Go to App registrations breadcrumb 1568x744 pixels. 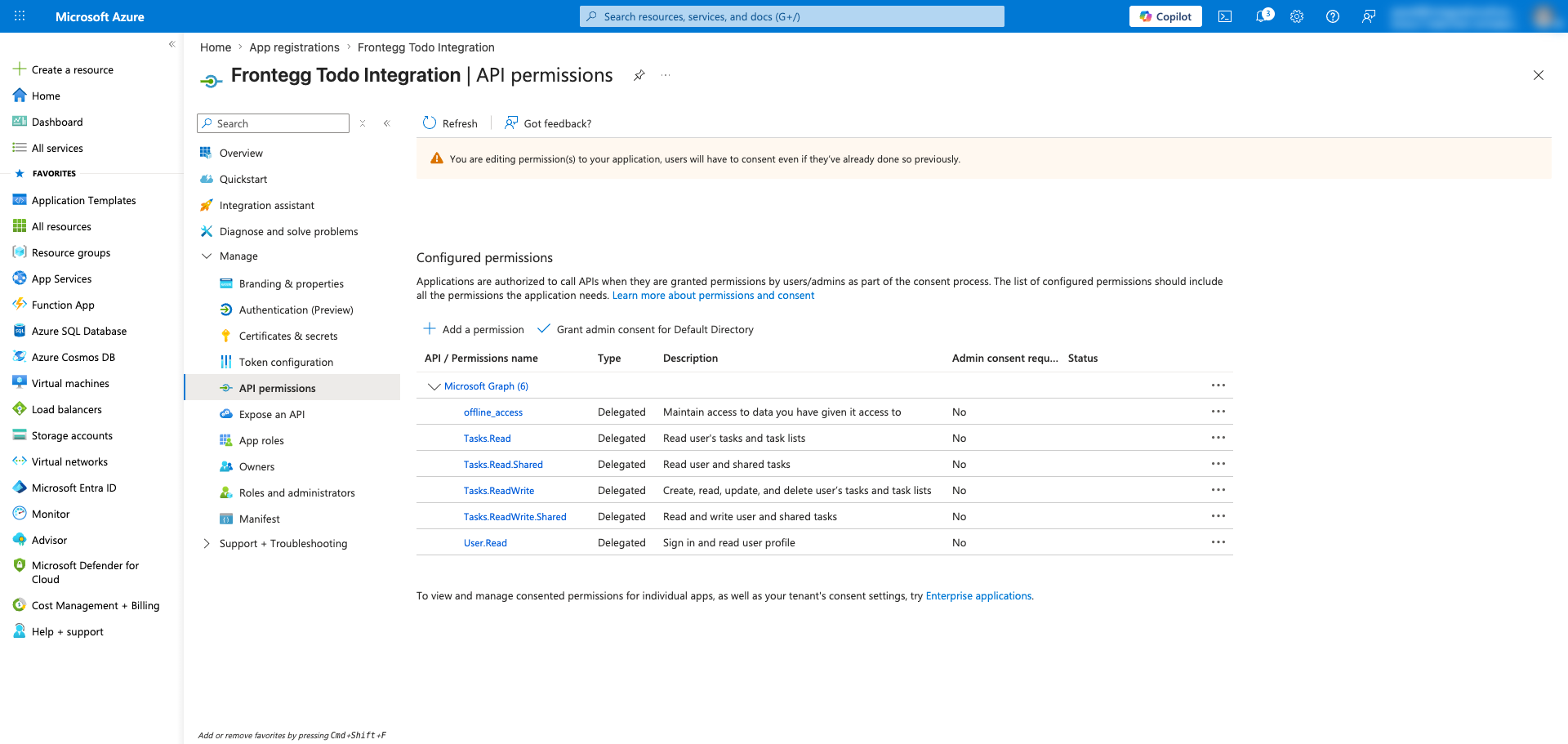pyautogui.click(x=294, y=47)
